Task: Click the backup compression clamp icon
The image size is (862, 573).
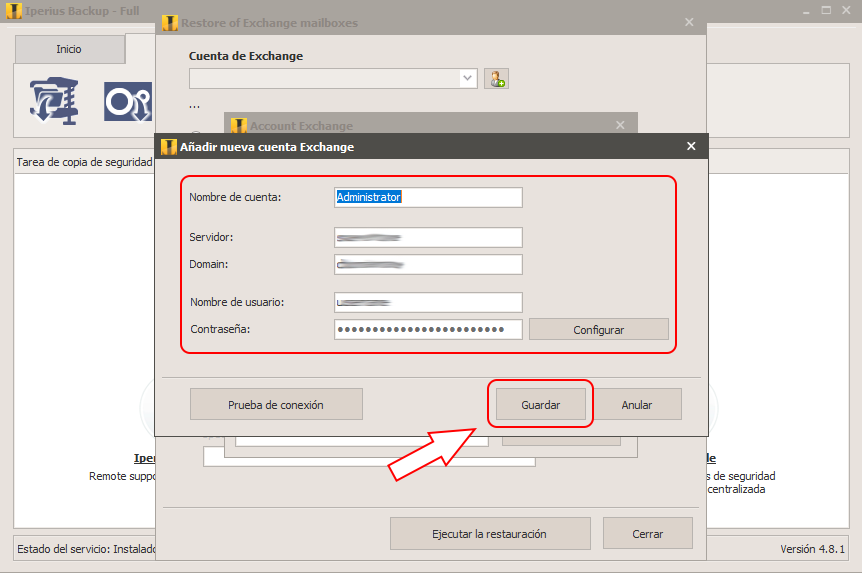Action: point(54,101)
